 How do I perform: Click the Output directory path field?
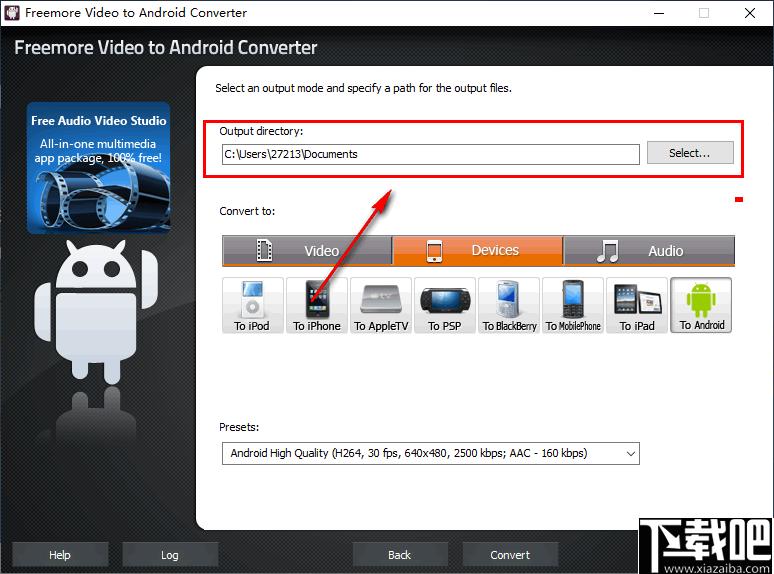click(430, 154)
